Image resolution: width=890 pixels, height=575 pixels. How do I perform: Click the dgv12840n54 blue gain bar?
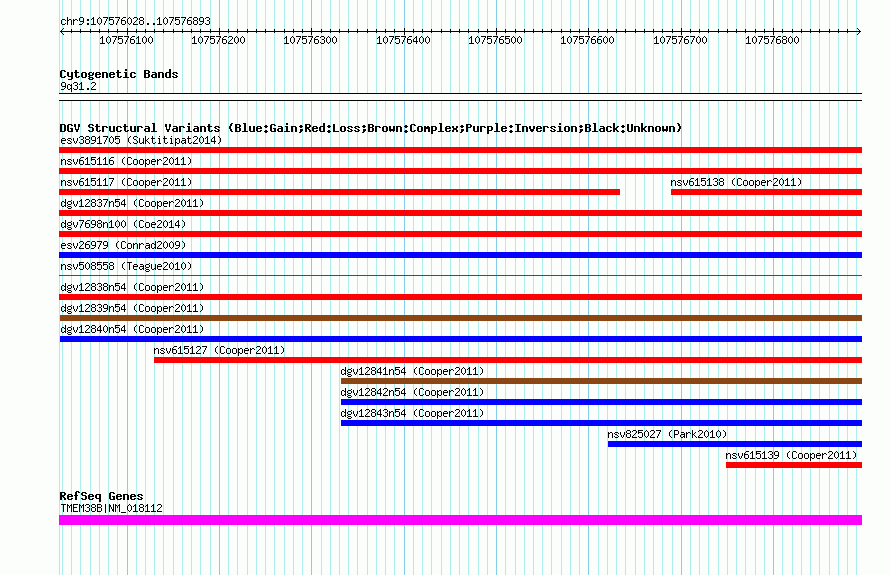460,339
